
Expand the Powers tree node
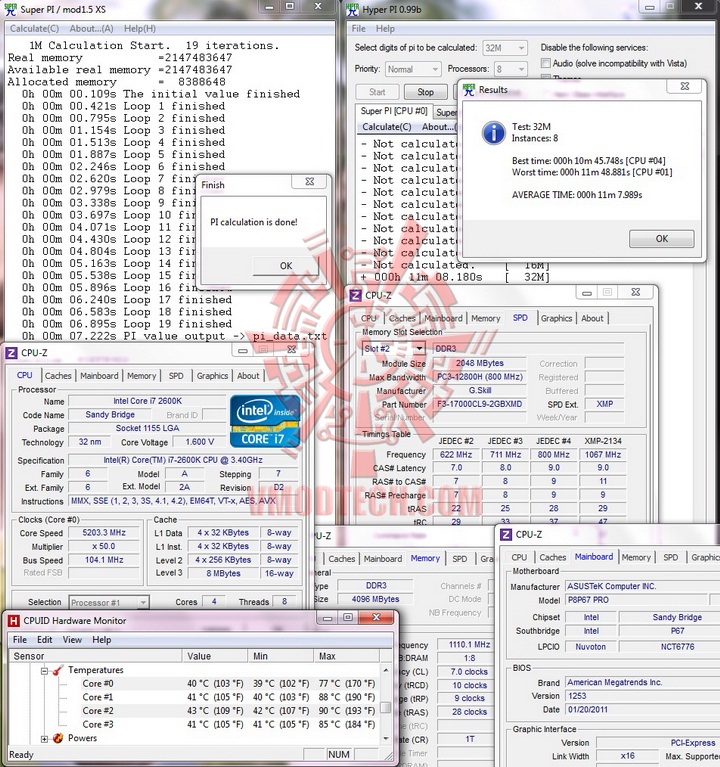coord(45,739)
